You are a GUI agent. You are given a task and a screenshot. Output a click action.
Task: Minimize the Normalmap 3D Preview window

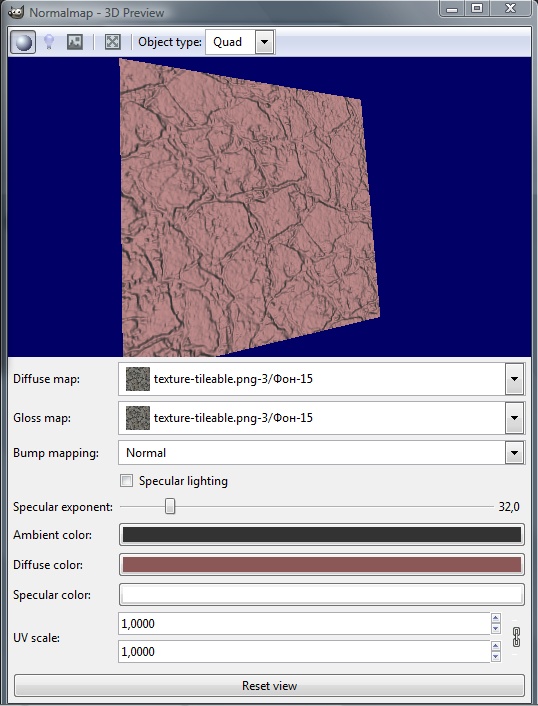click(452, 9)
